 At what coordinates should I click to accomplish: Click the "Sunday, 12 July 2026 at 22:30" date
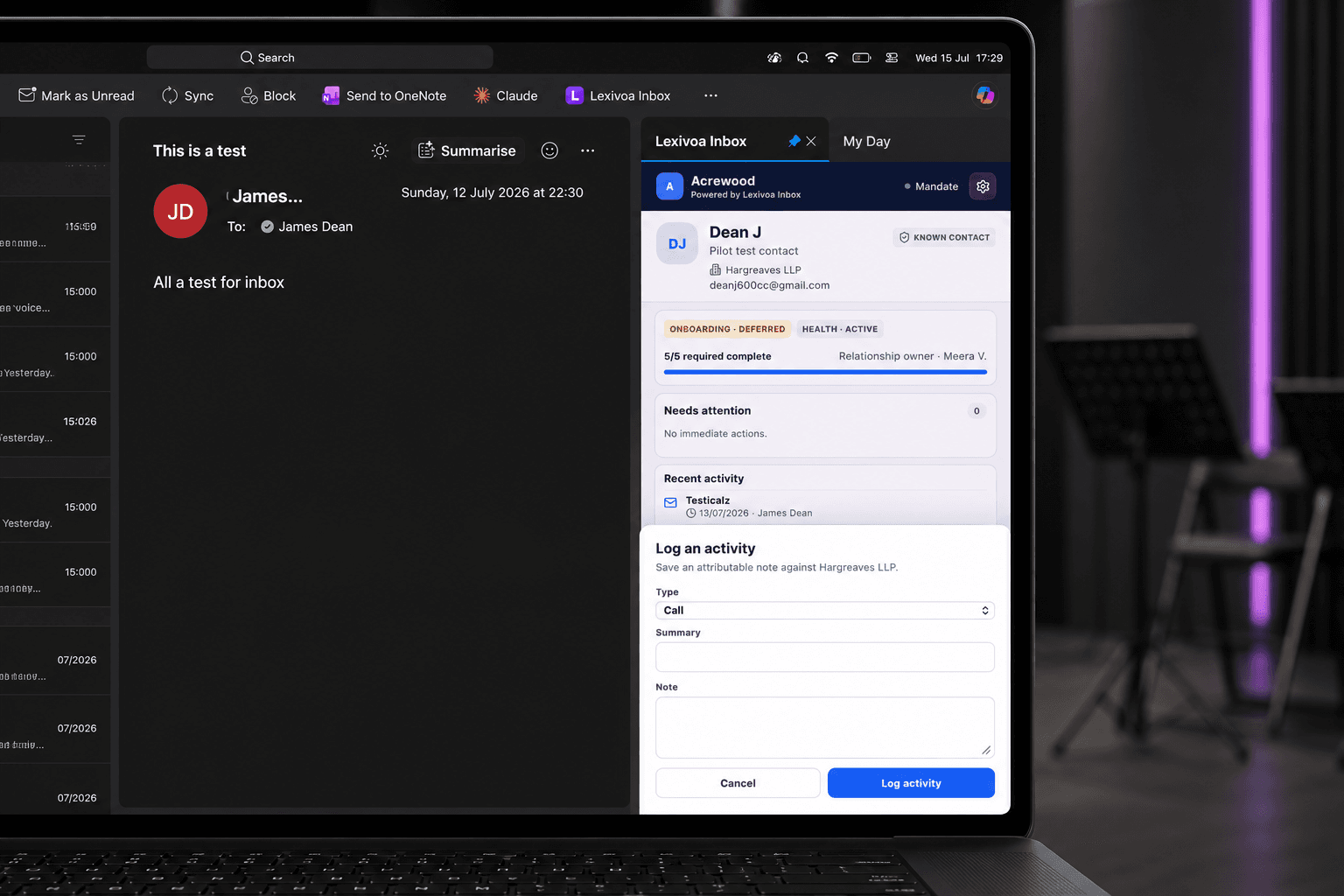click(x=492, y=192)
